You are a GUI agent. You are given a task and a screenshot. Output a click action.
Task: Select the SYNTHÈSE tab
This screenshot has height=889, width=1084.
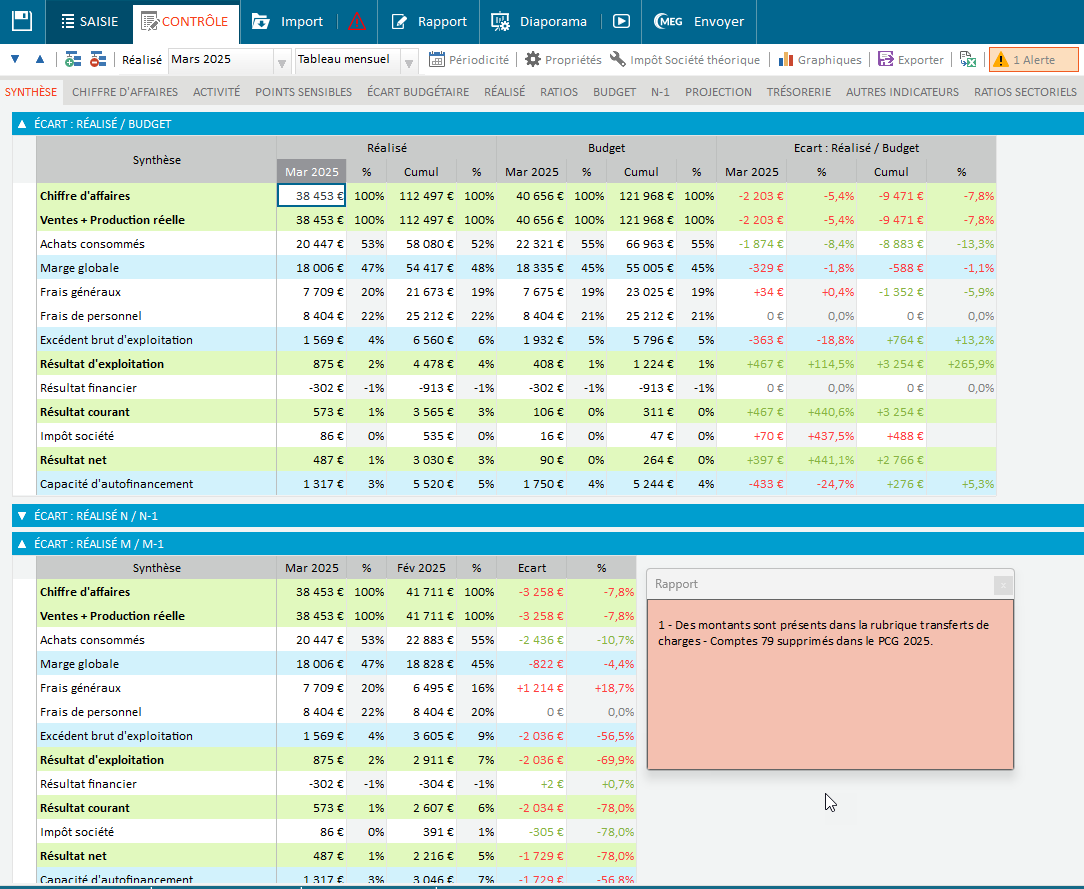(31, 92)
